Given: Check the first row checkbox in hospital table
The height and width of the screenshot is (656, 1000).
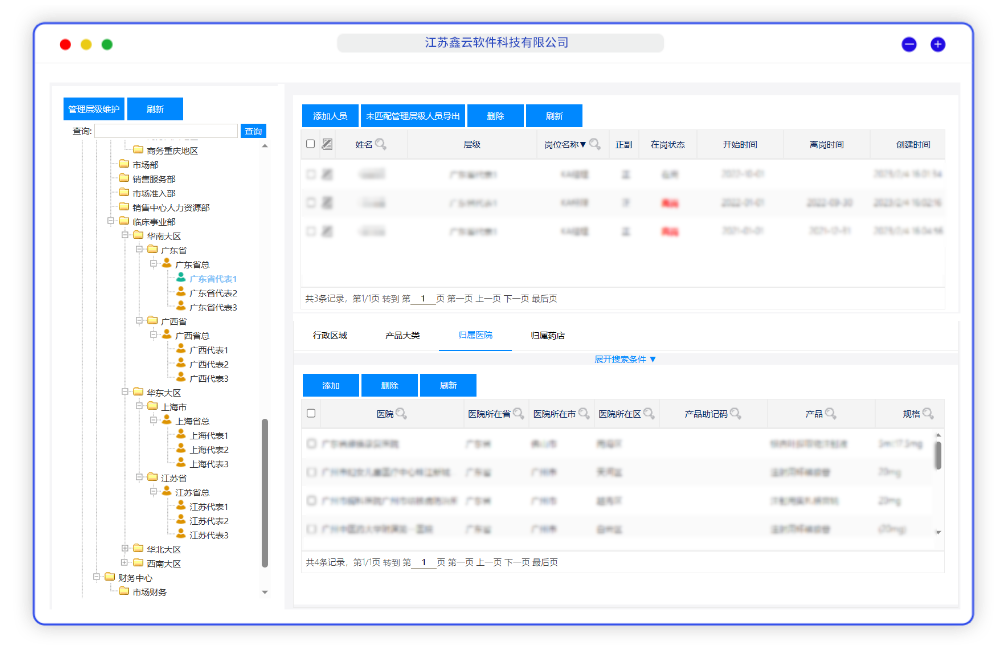Looking at the screenshot, I should pos(311,443).
